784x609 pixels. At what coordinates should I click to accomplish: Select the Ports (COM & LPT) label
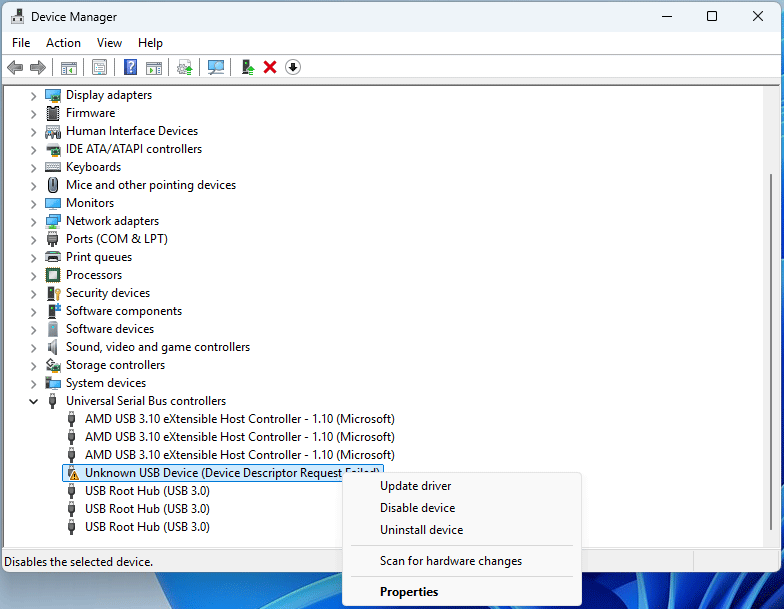coord(116,239)
